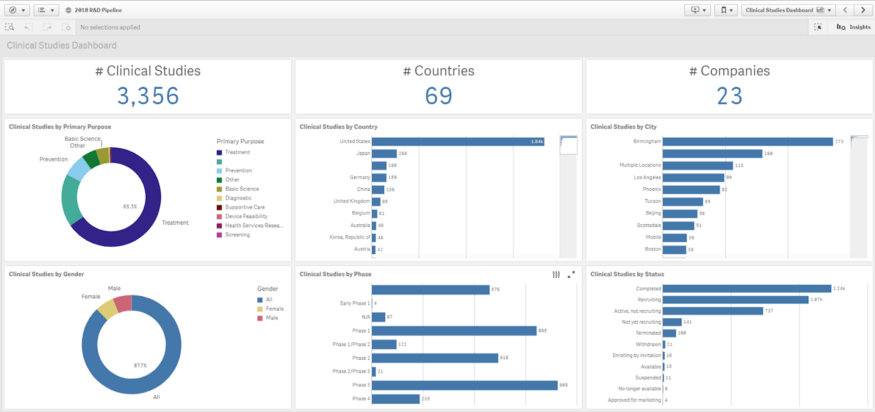Click the Not yet recruiting label
The height and width of the screenshot is (412, 875).
[642, 322]
